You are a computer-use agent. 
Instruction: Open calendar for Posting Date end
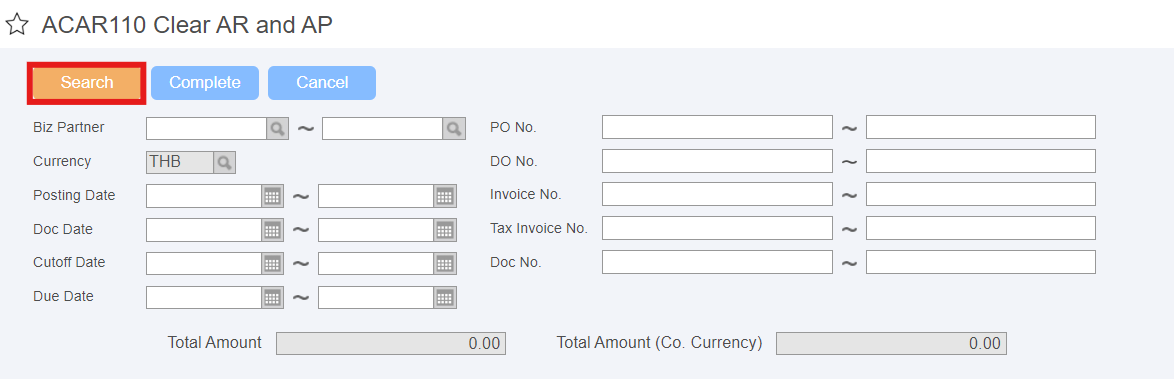click(x=445, y=196)
